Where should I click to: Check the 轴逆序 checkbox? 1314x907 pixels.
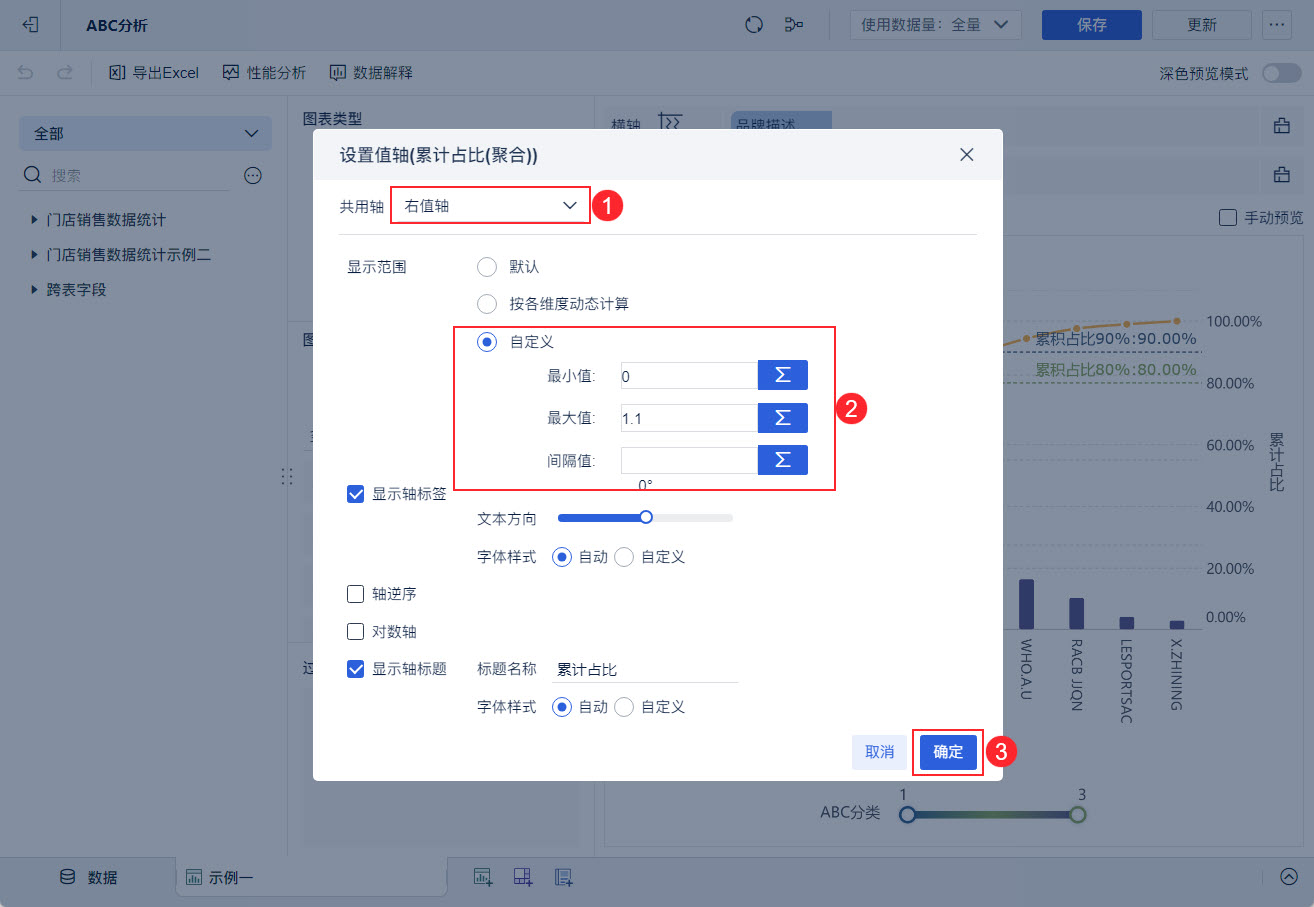[x=355, y=594]
